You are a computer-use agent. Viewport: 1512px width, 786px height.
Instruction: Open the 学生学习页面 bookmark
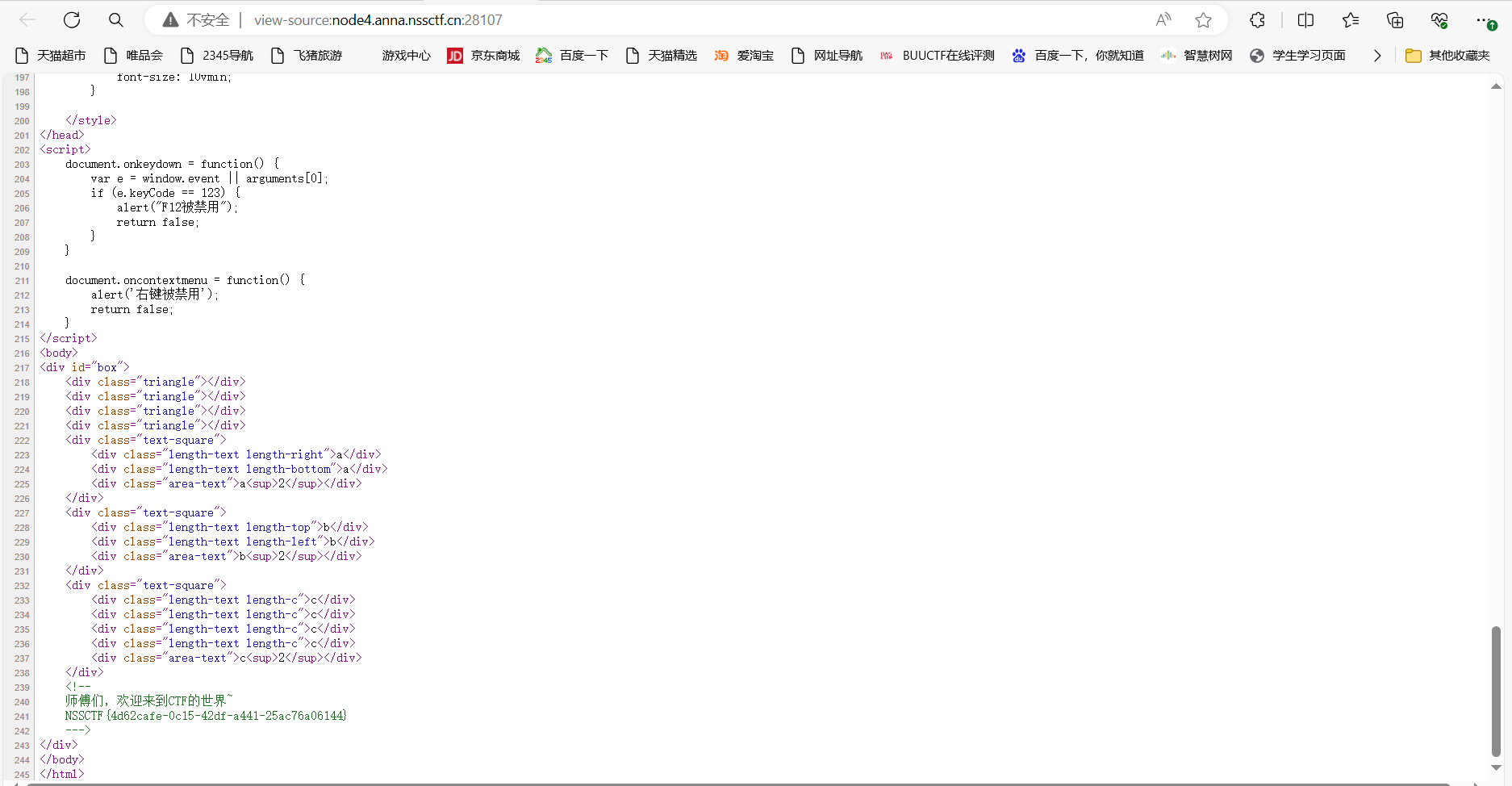(1297, 55)
